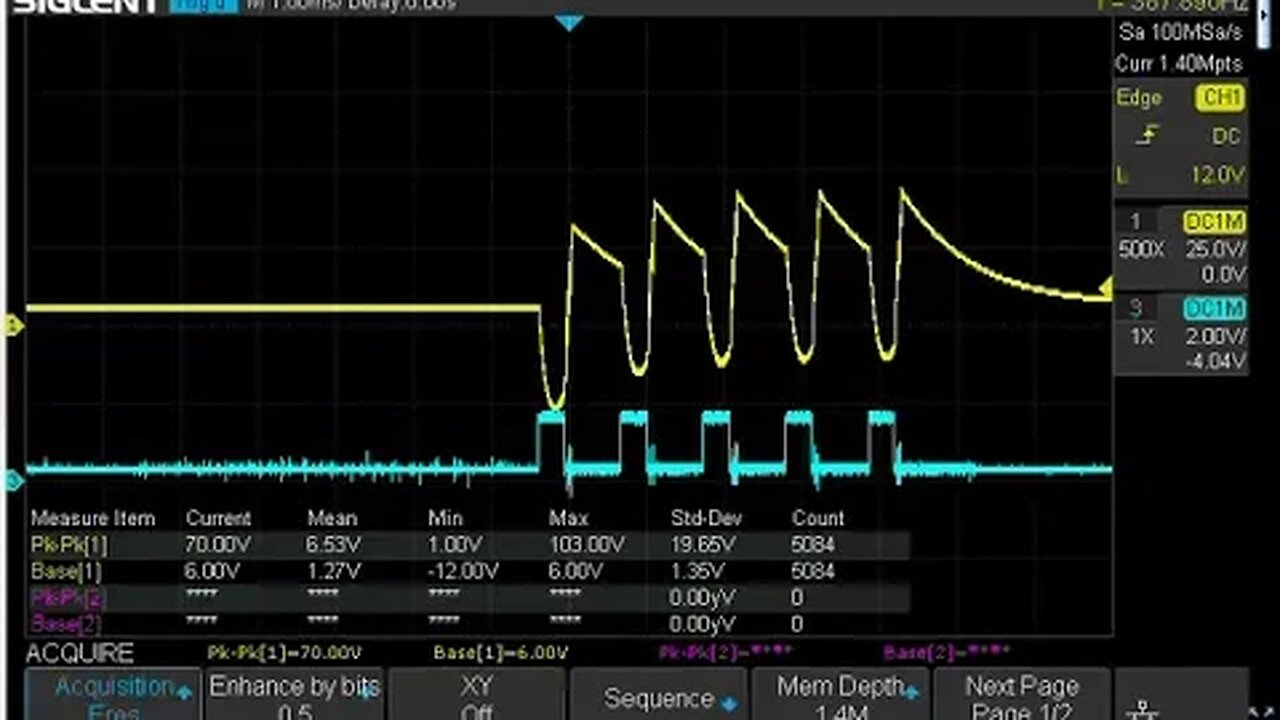Open channel 1 DC1M coupling badge
This screenshot has width=1280, height=720.
[x=1214, y=222]
